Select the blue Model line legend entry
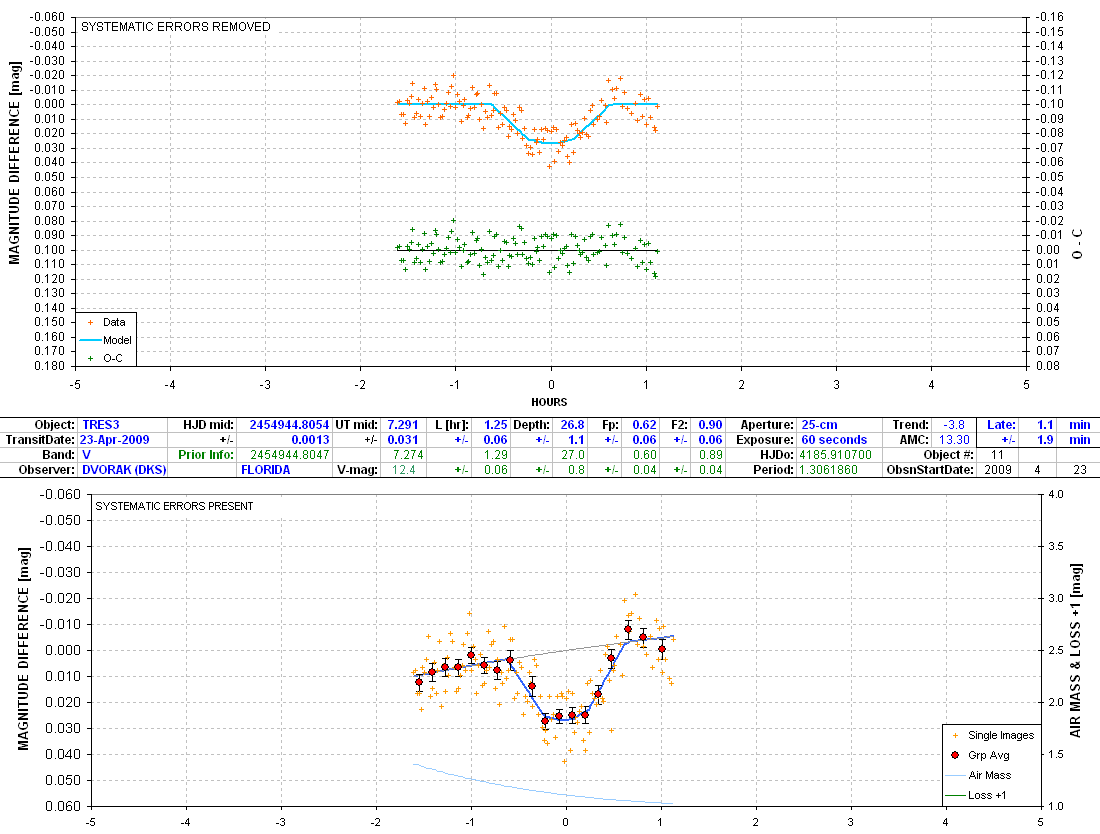Viewport: 1100px width, 834px height. coord(92,339)
